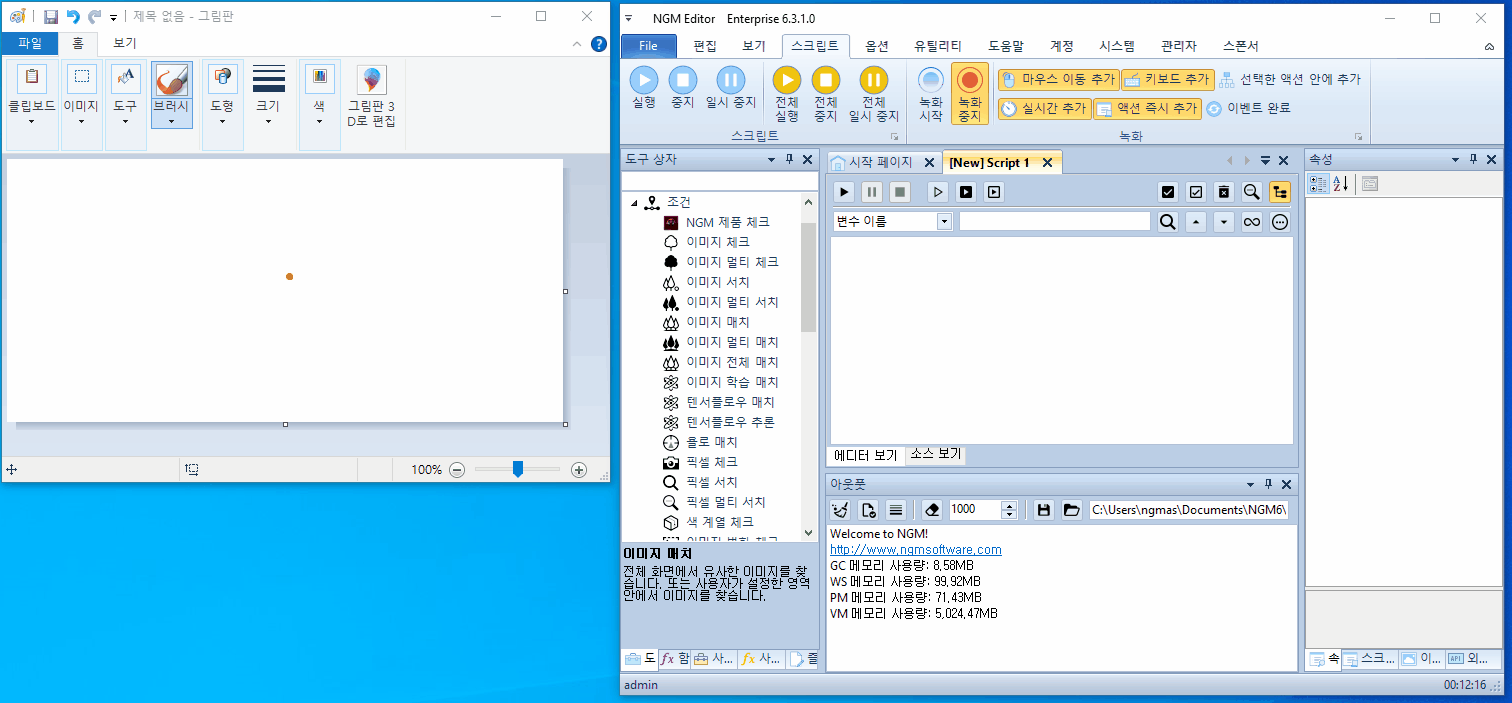Click the categorized view icon in 속성 panel

click(x=1318, y=184)
